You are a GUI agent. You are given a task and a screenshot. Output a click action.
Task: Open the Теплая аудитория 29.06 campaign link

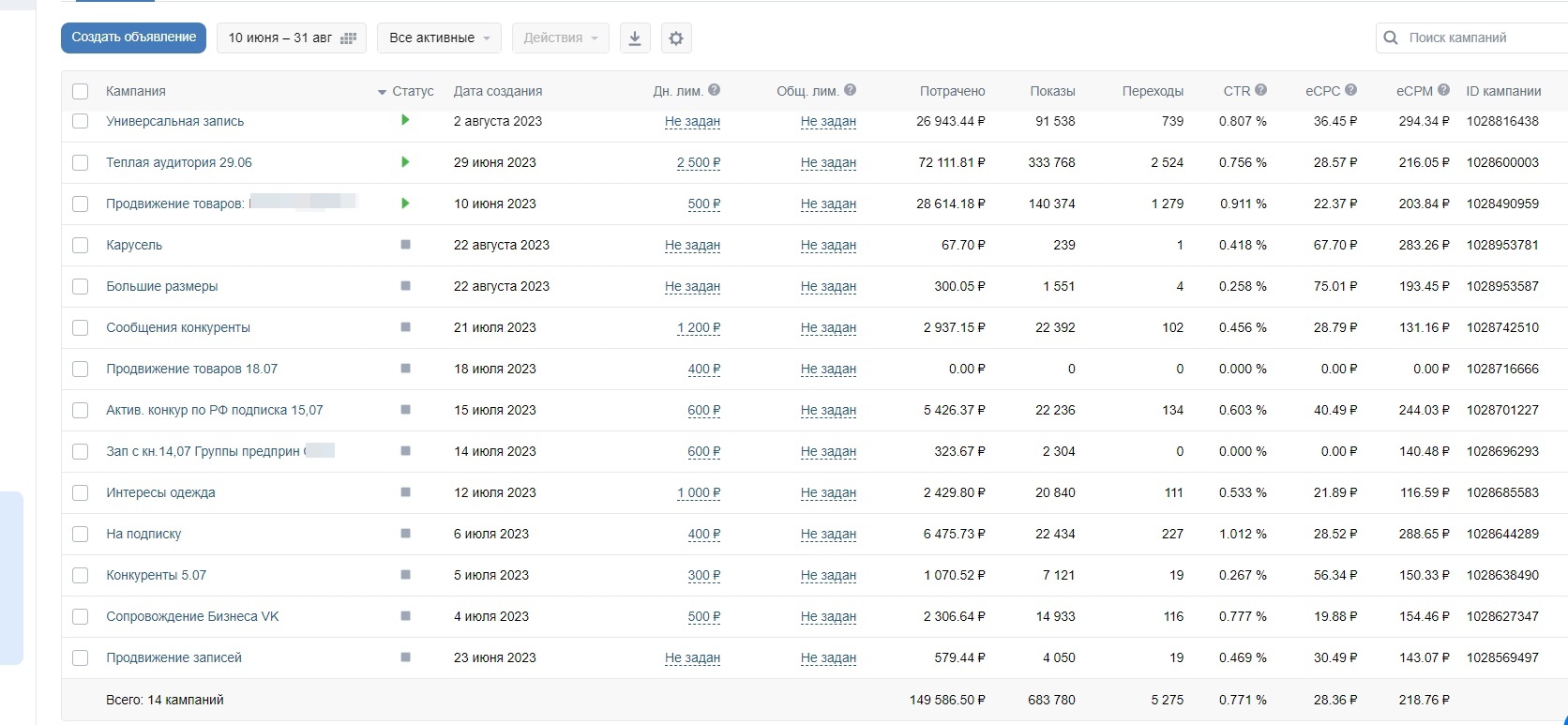(179, 162)
